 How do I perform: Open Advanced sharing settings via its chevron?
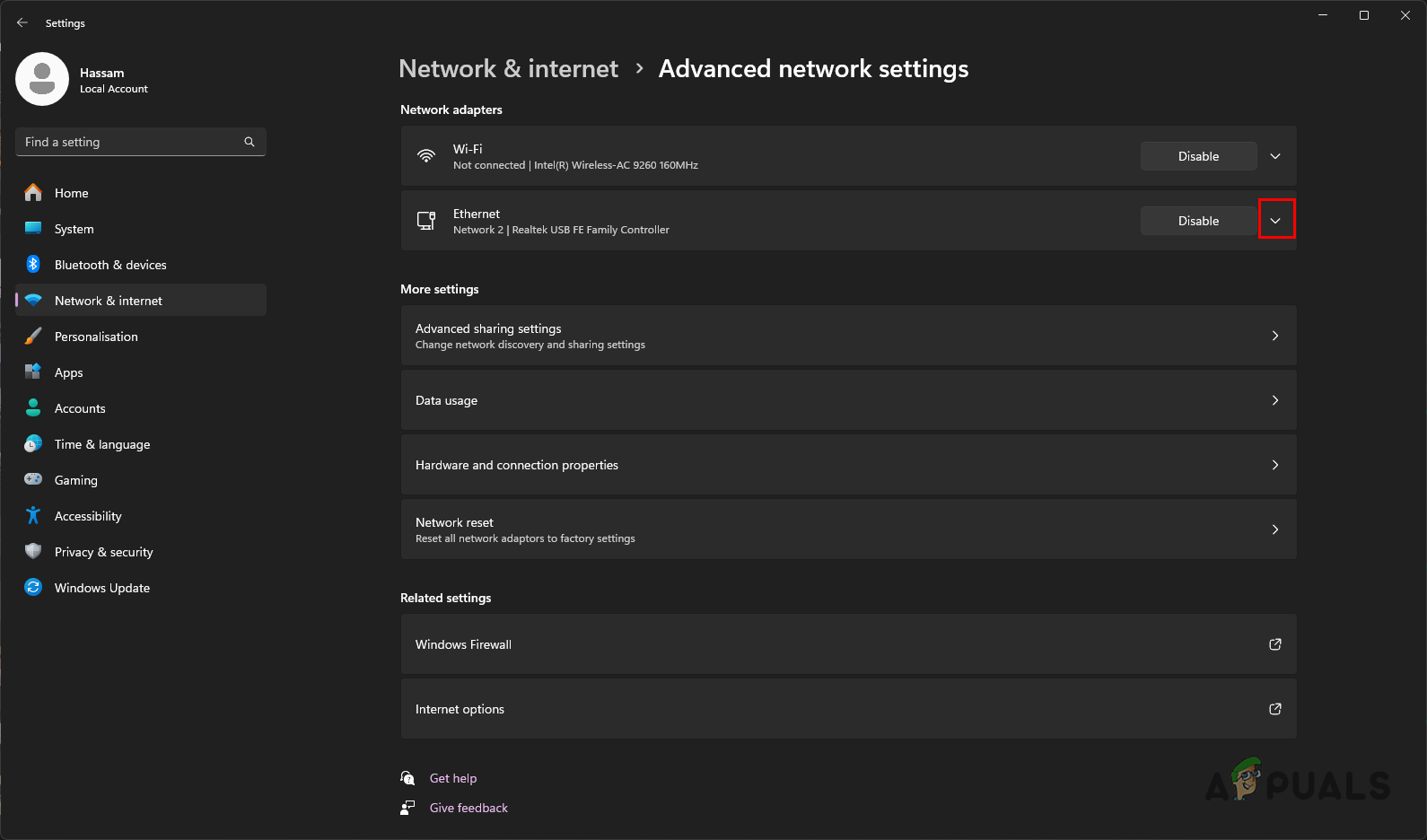(x=1274, y=335)
